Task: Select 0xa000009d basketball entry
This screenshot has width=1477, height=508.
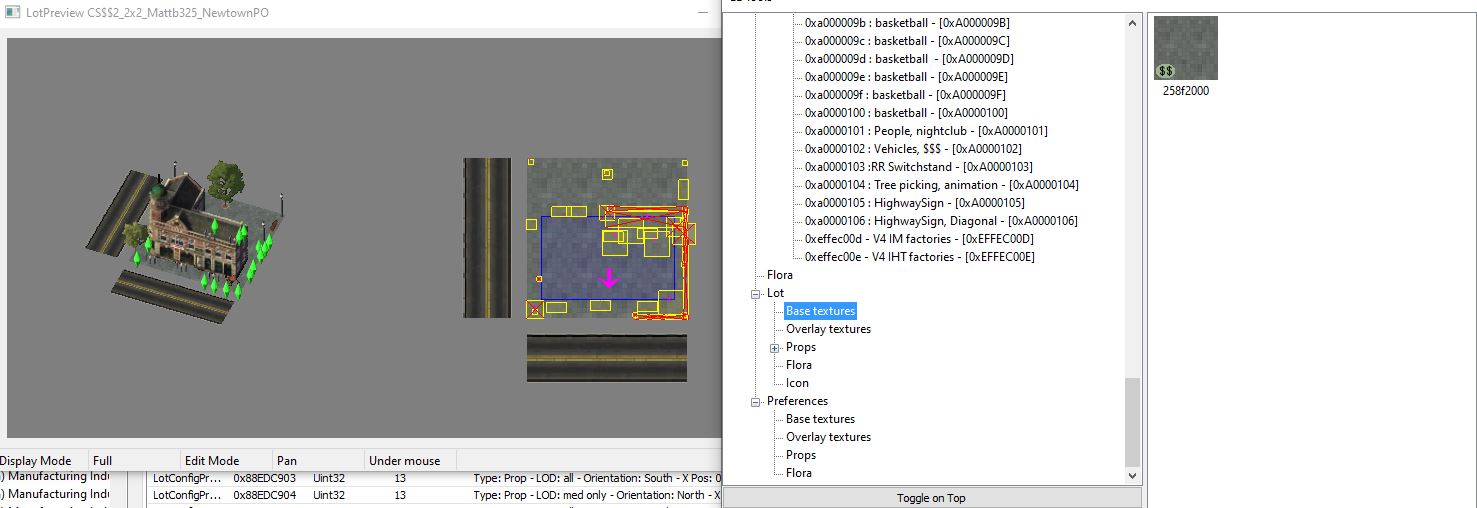Action: (909, 59)
